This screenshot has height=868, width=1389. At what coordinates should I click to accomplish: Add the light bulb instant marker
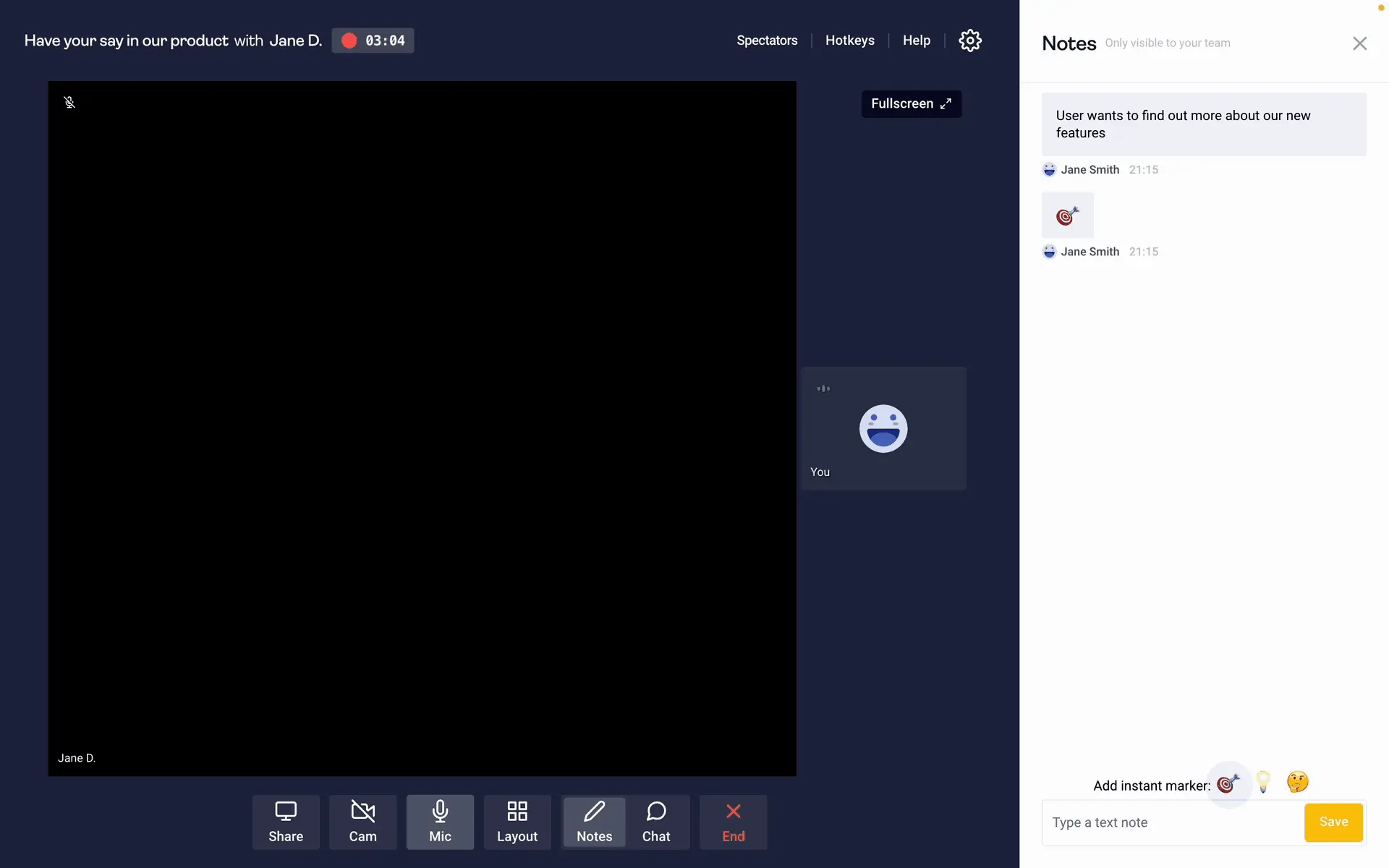point(1263,782)
